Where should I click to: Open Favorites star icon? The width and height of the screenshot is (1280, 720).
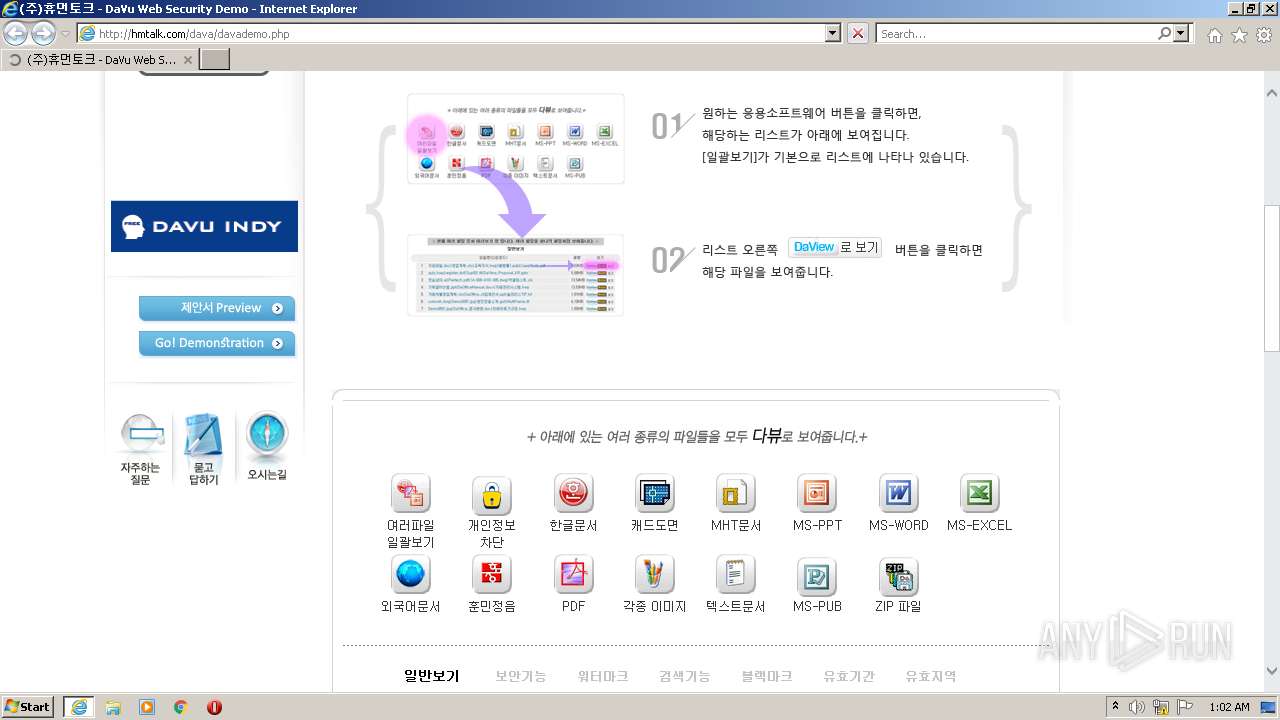coord(1239,35)
